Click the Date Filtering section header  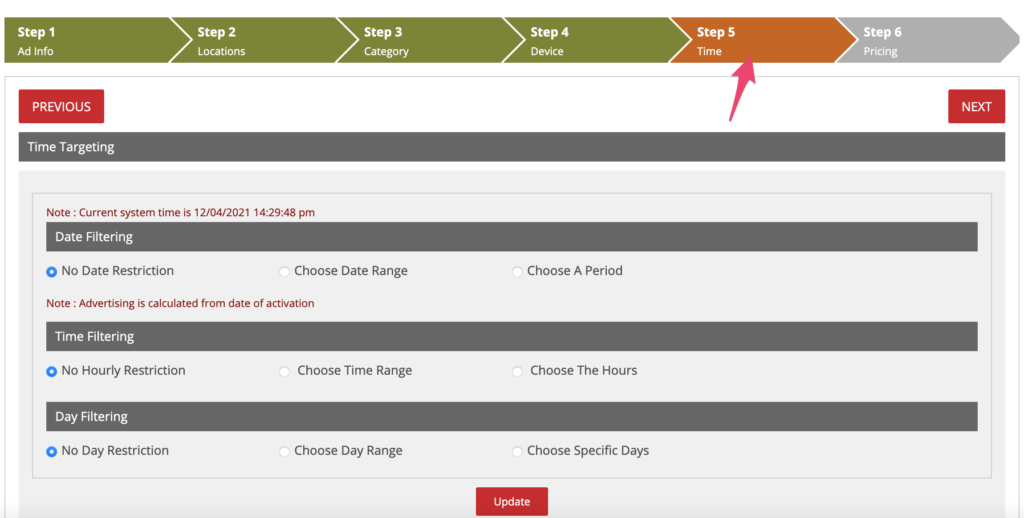[511, 237]
